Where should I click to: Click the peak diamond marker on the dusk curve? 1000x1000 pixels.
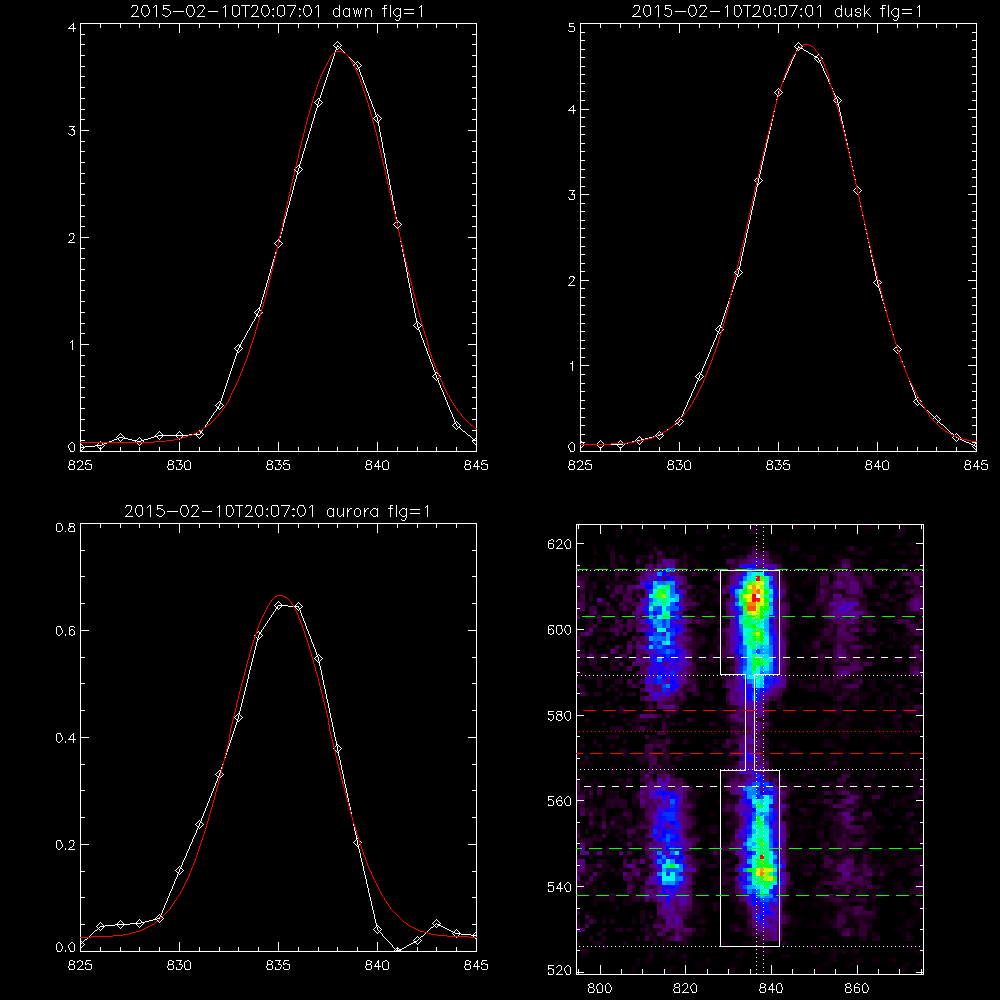[798, 47]
